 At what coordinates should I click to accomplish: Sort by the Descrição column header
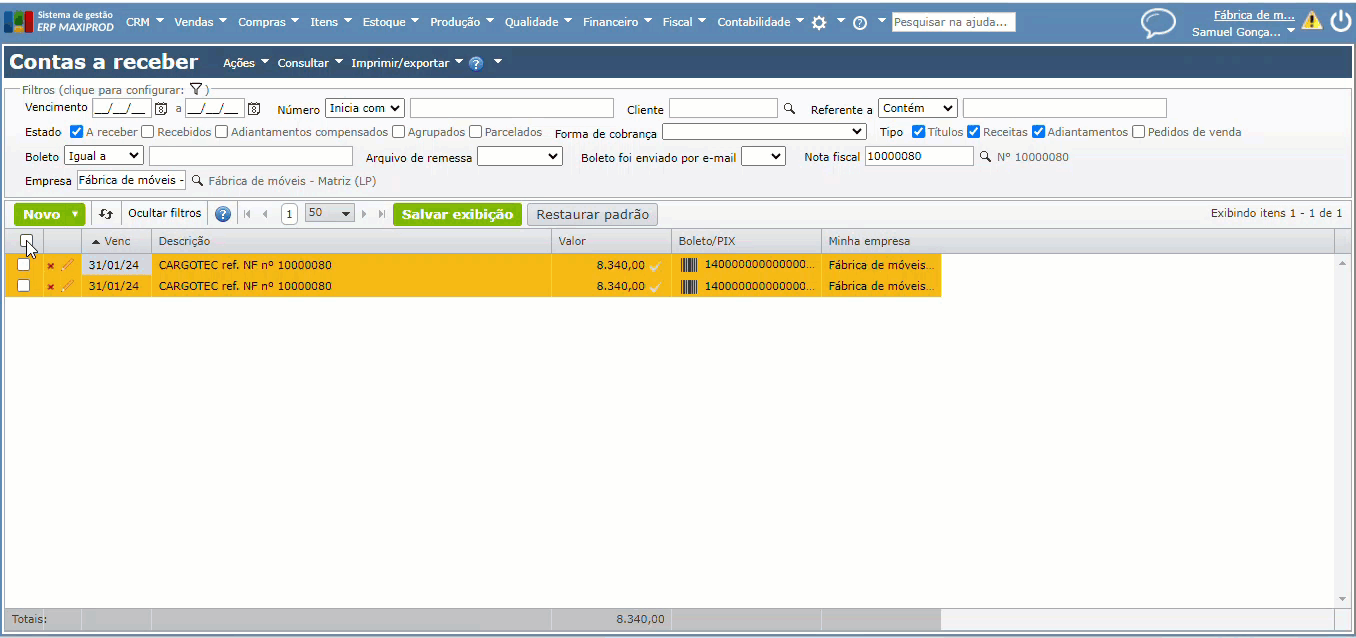tap(351, 241)
